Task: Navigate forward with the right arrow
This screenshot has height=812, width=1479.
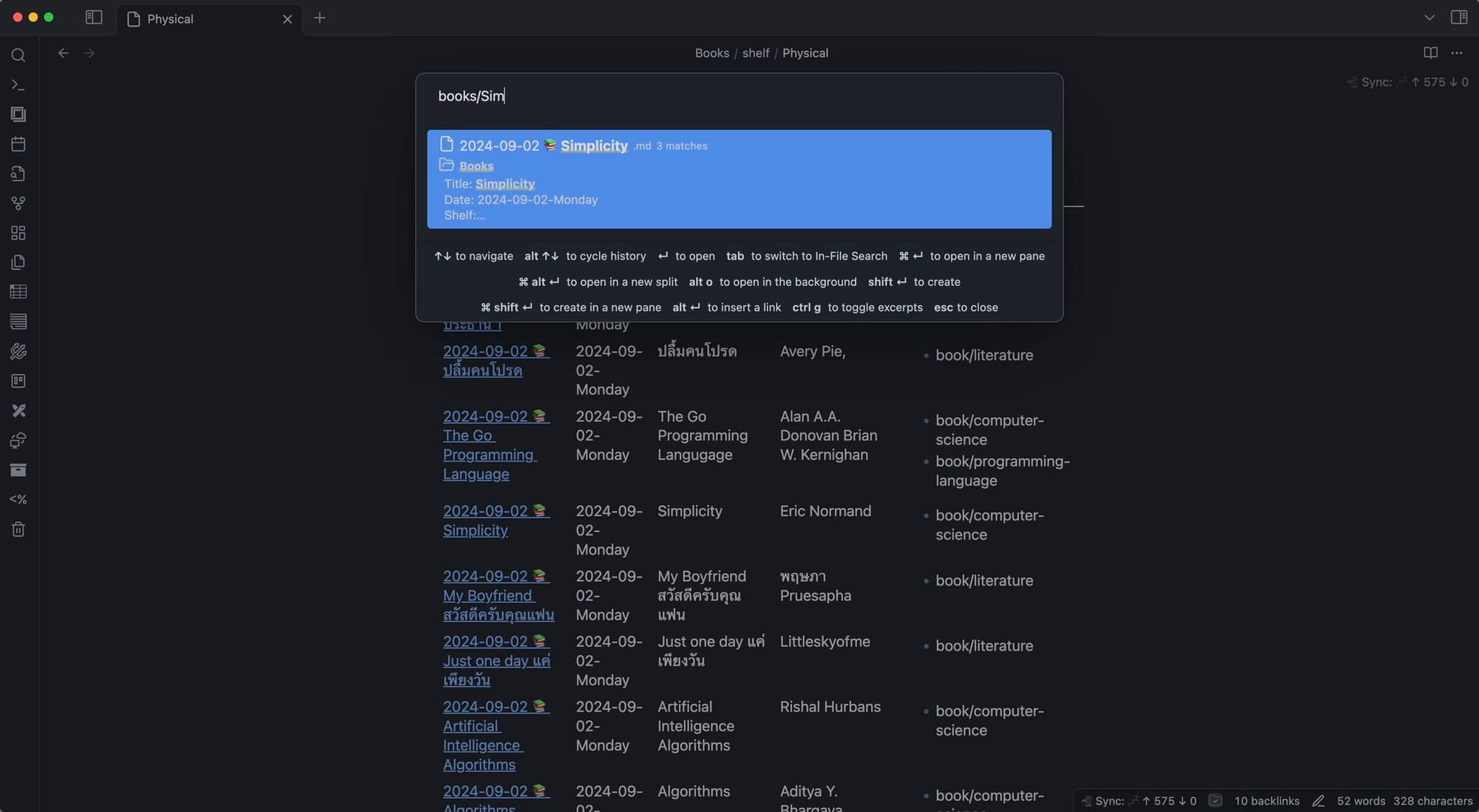Action: pyautogui.click(x=89, y=53)
